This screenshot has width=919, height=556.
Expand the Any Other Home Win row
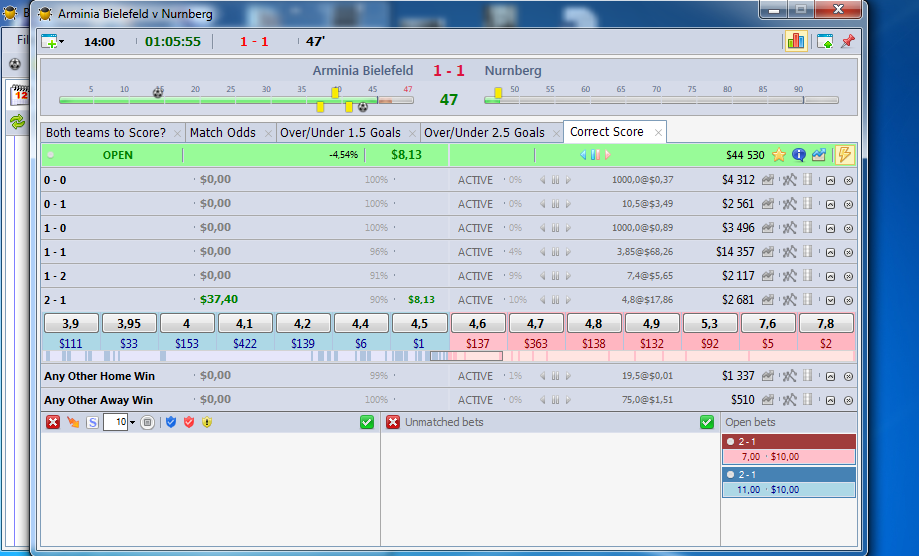click(x=830, y=377)
